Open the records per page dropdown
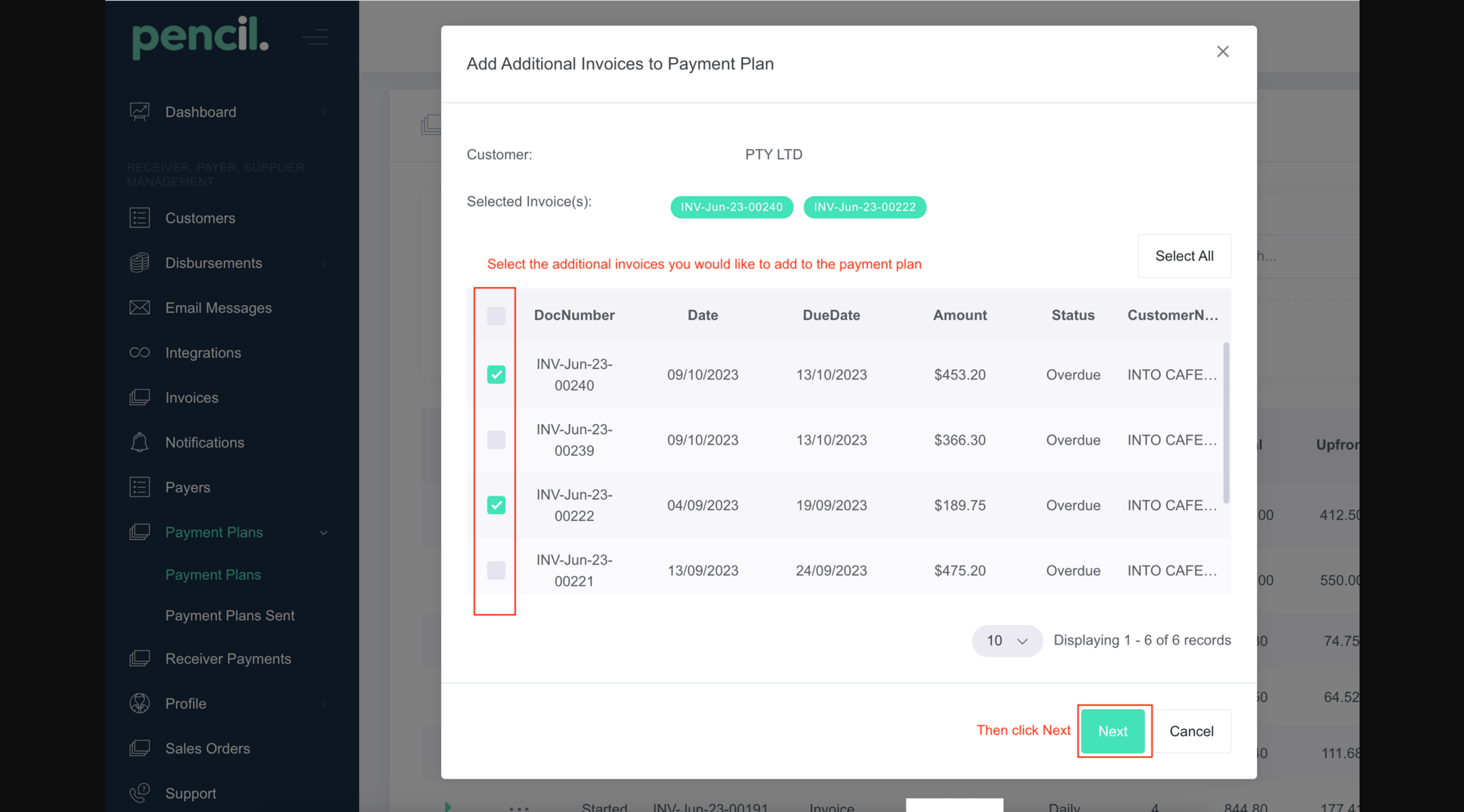This screenshot has width=1464, height=812. pyautogui.click(x=1006, y=640)
